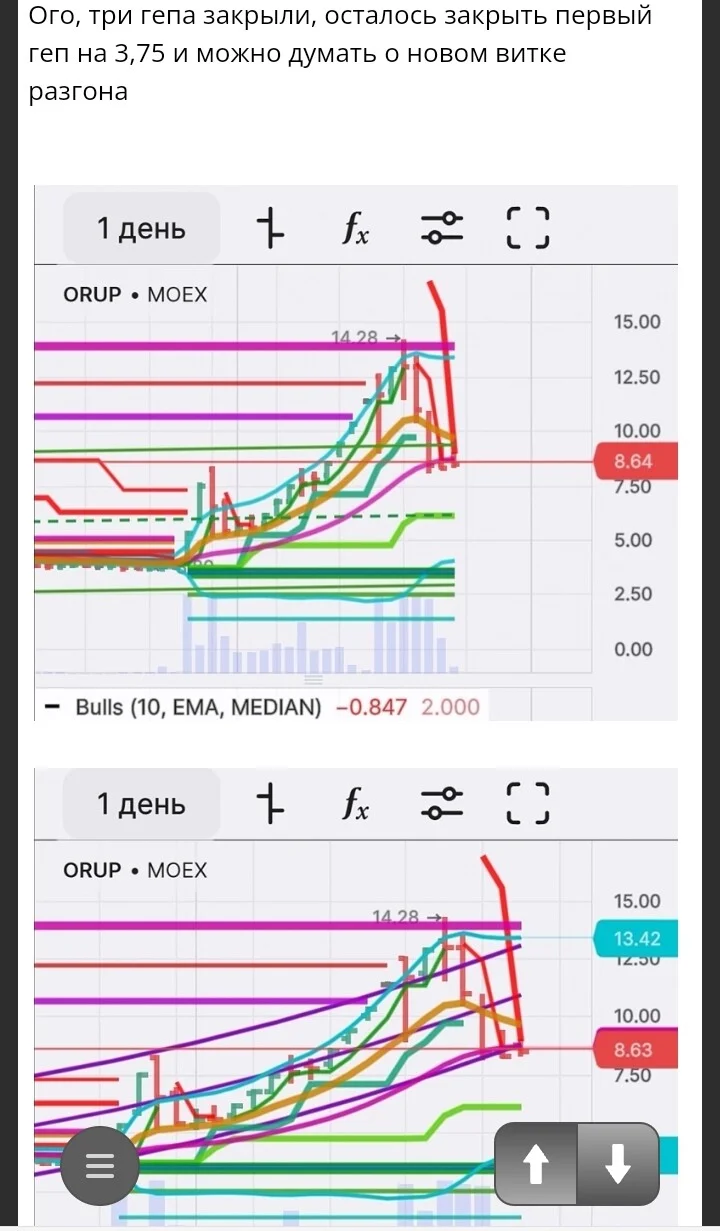Viewport: 720px width, 1231px height.
Task: Click the 8.64 price label on top chart
Action: (636, 462)
